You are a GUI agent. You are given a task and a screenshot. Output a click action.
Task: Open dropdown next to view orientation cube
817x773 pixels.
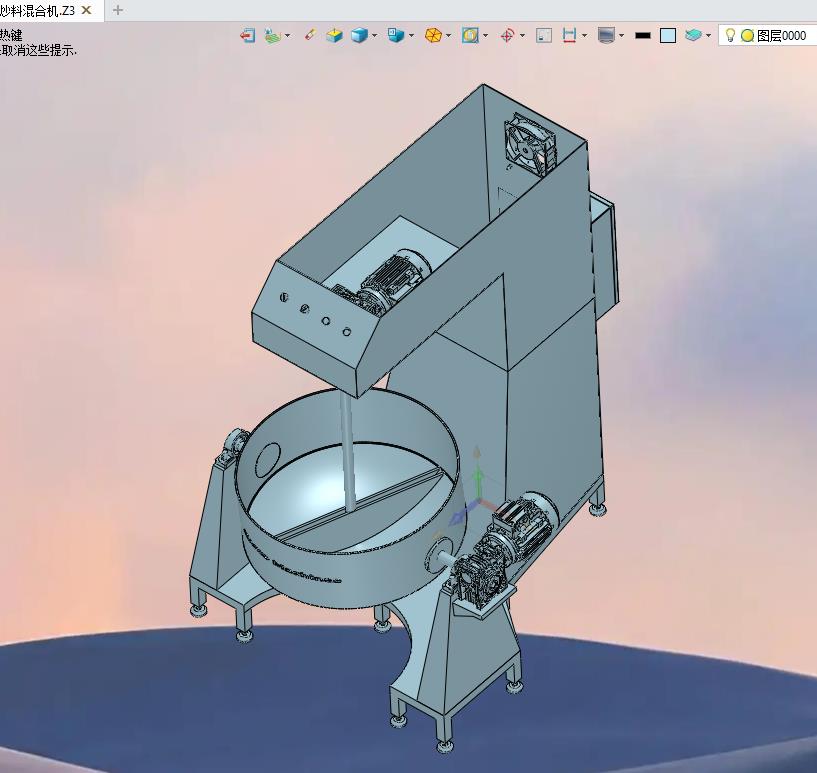click(x=412, y=35)
